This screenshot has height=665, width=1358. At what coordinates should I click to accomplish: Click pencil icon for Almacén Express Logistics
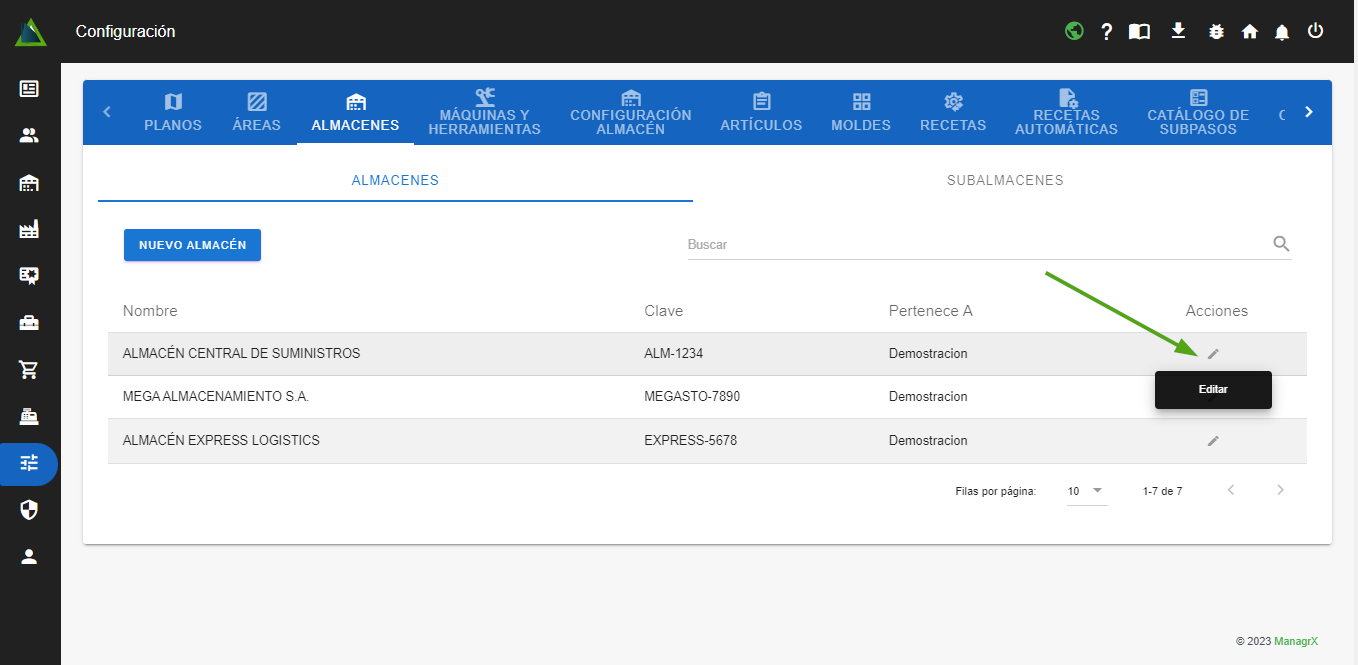(1213, 440)
